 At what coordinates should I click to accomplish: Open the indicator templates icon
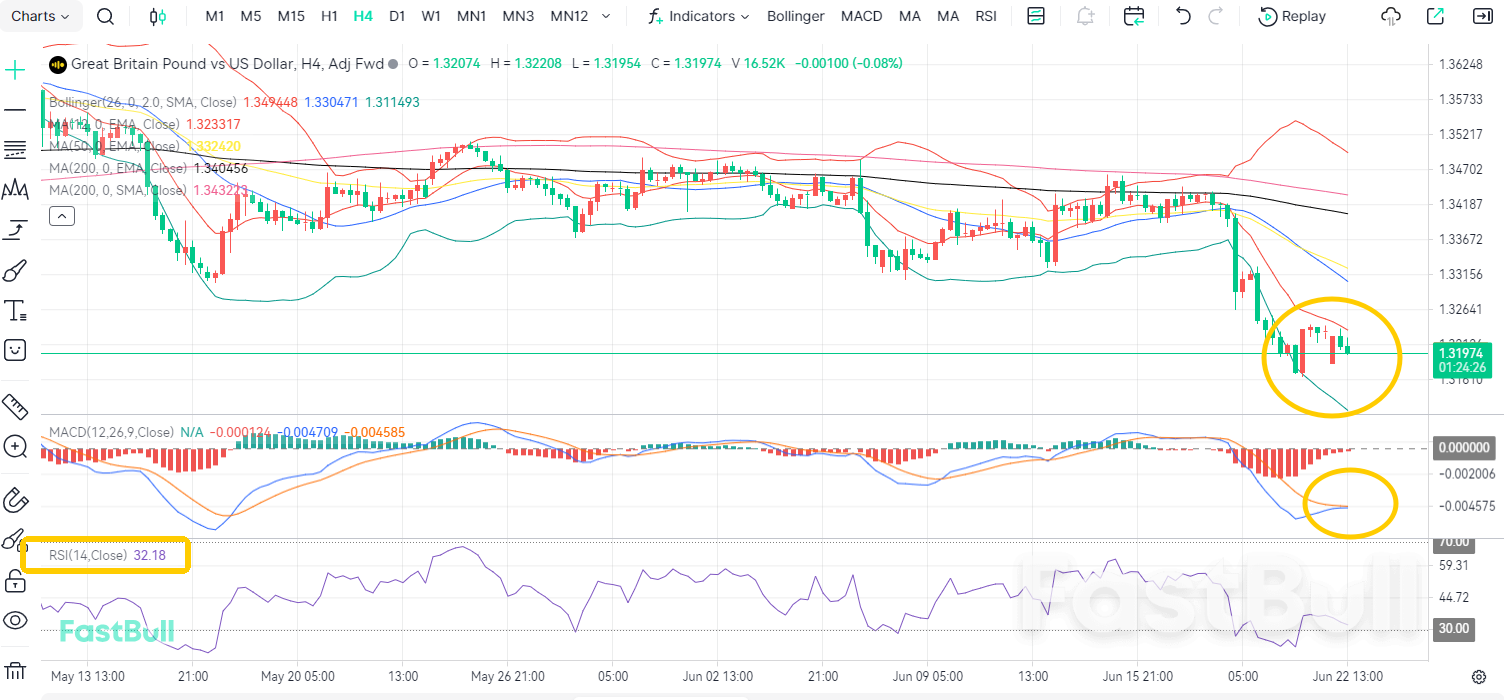[1036, 16]
